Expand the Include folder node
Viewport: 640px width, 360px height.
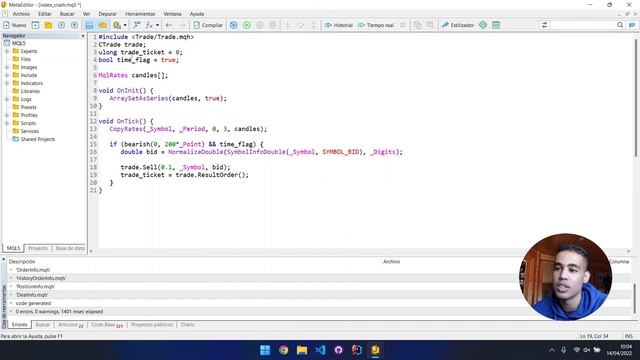7,75
